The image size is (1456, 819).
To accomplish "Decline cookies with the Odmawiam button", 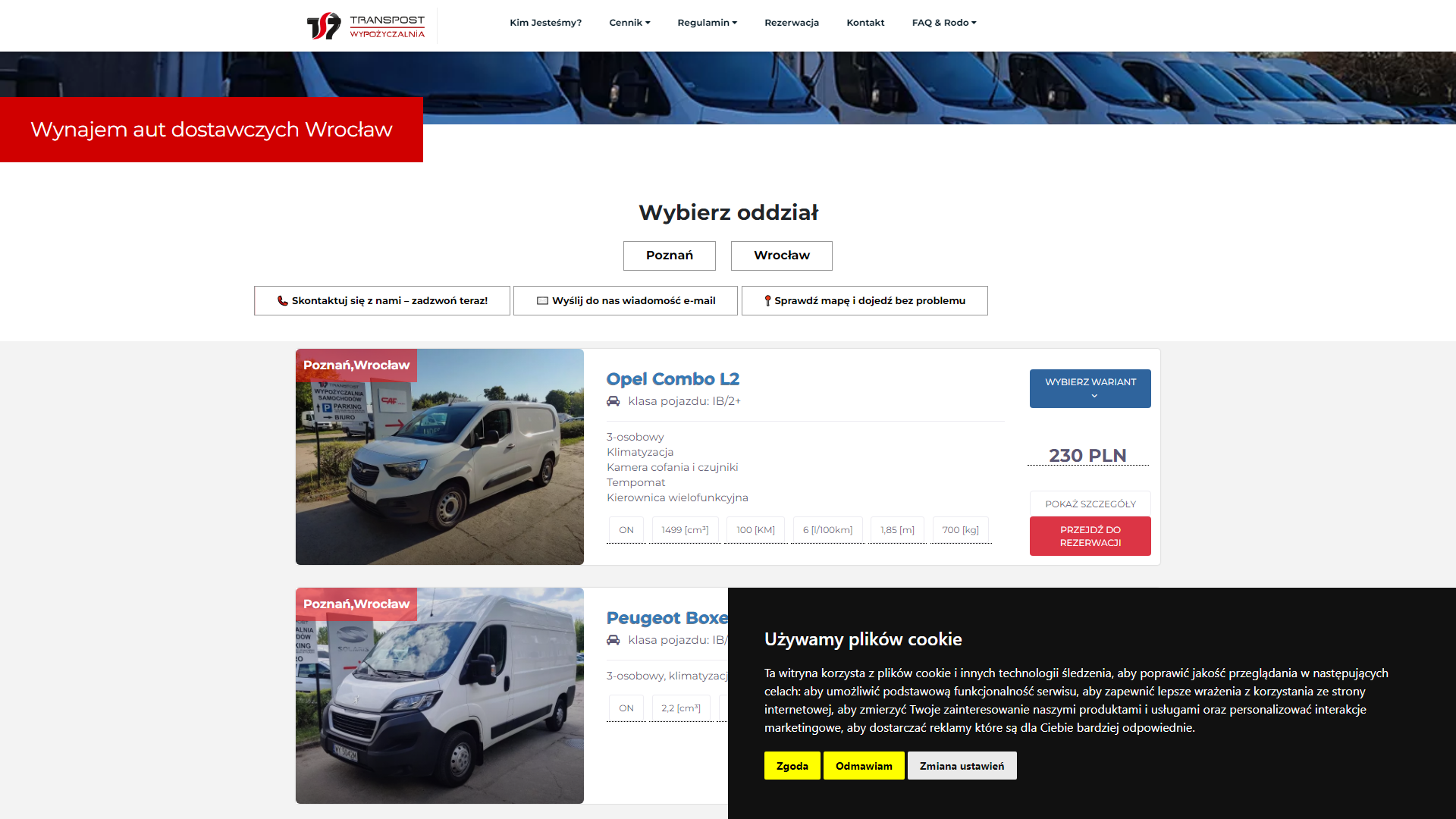I will click(864, 766).
